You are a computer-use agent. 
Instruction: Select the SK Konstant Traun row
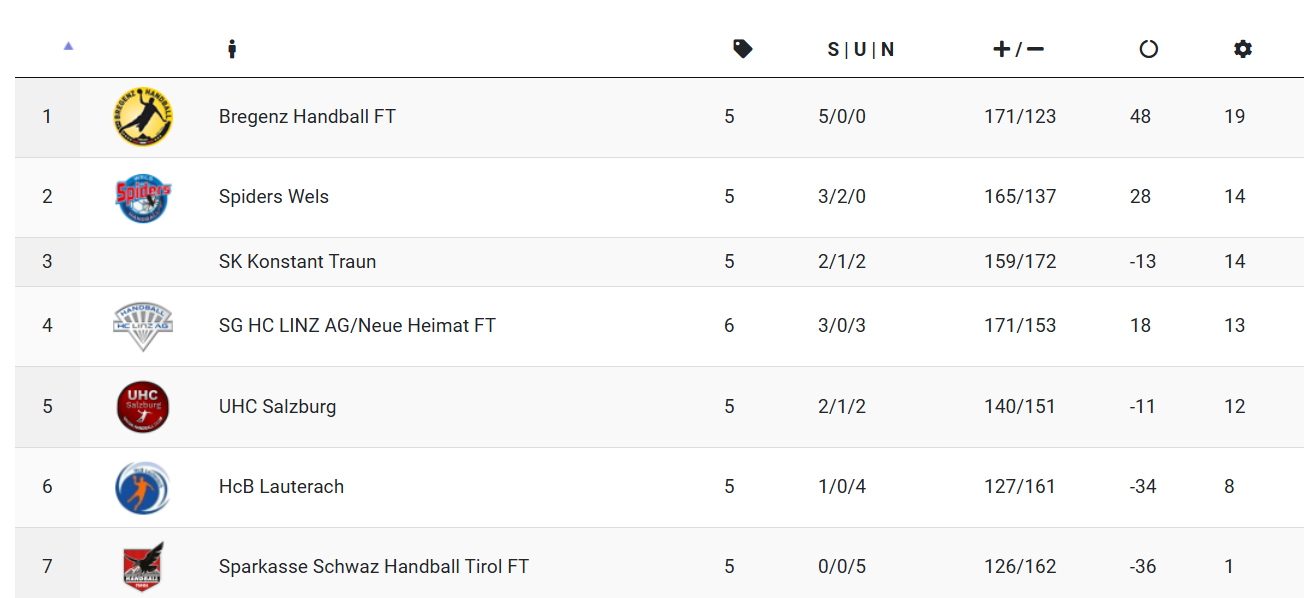[659, 262]
